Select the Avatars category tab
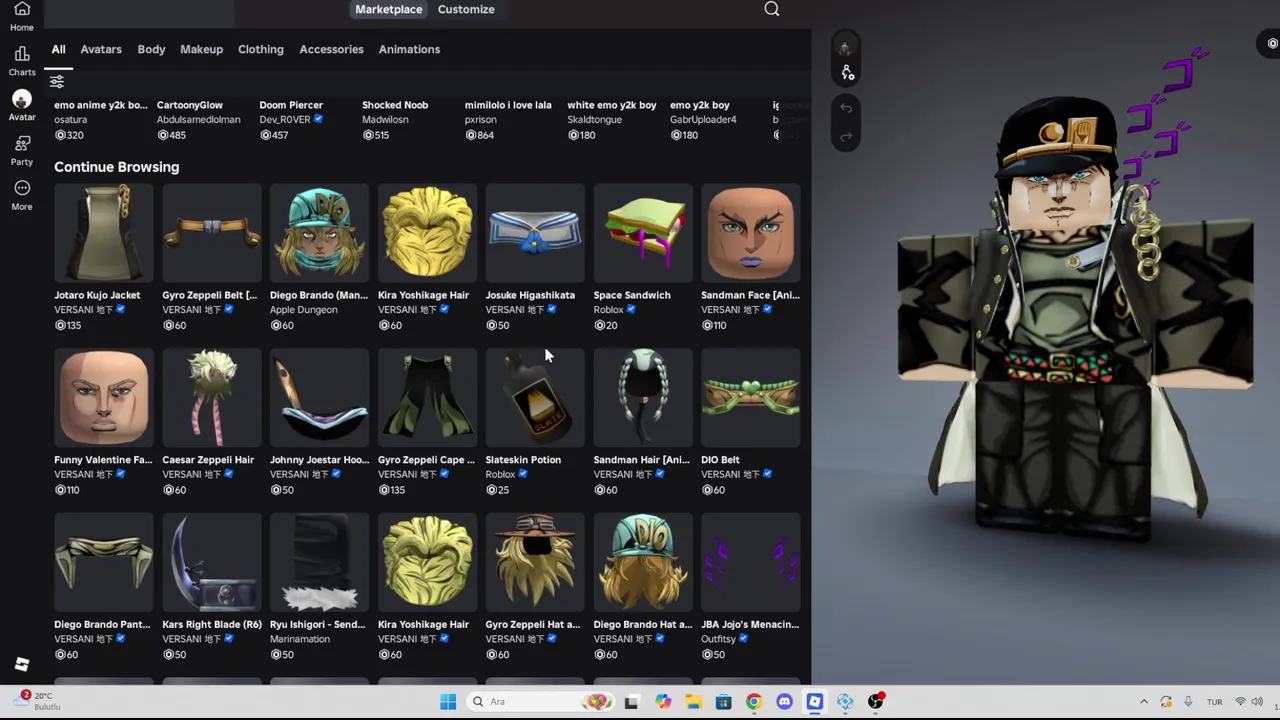This screenshot has height=720, width=1280. coord(101,49)
